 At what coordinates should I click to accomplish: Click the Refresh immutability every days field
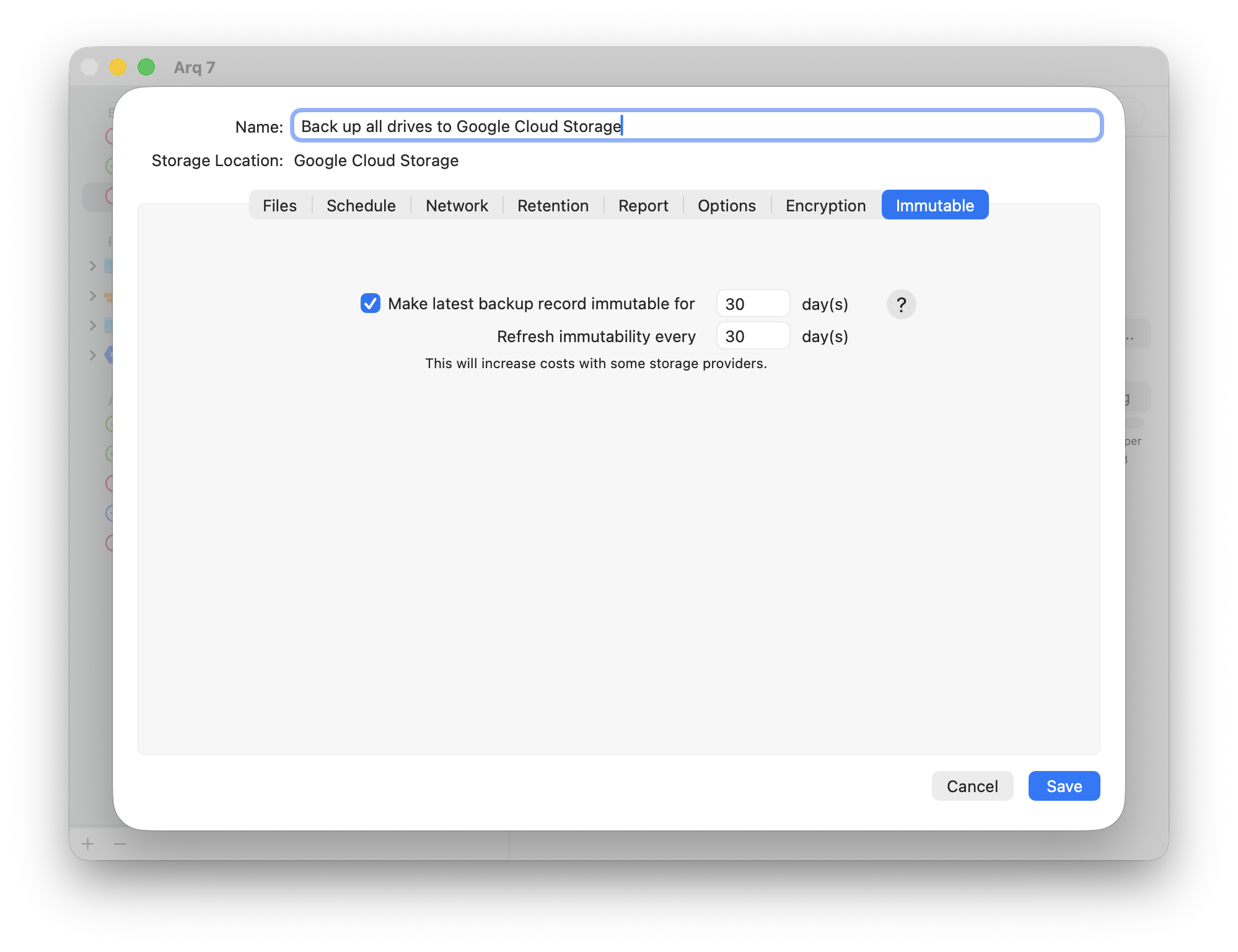coord(752,336)
